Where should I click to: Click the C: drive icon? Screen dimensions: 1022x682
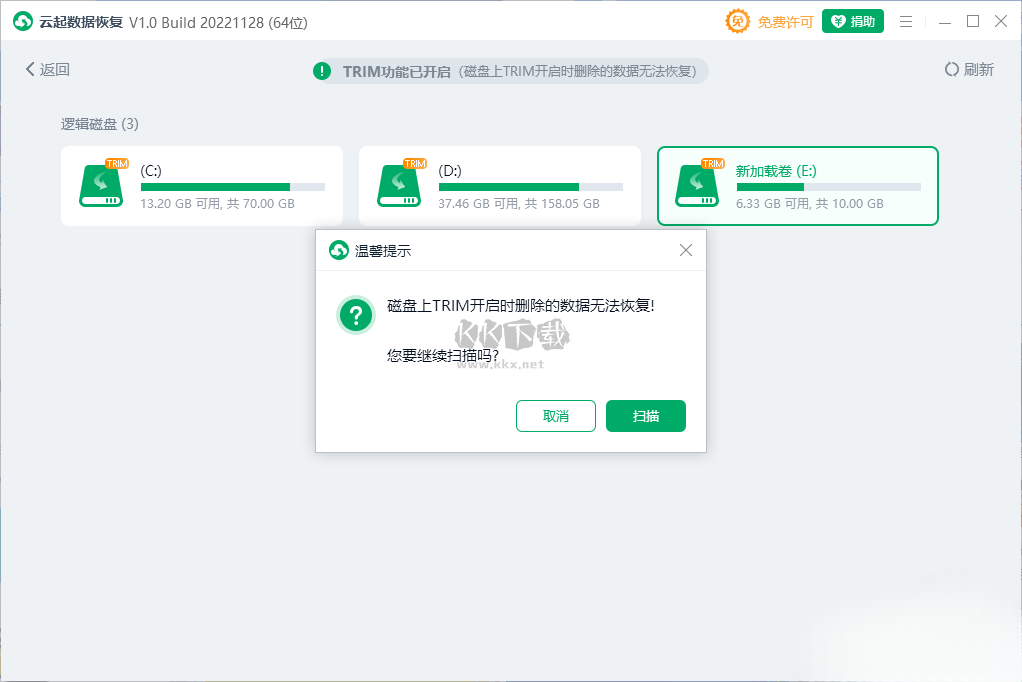tap(101, 185)
